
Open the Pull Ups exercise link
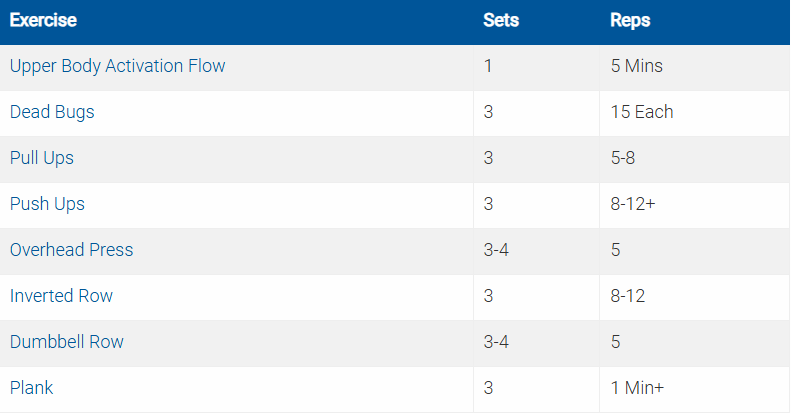(42, 158)
